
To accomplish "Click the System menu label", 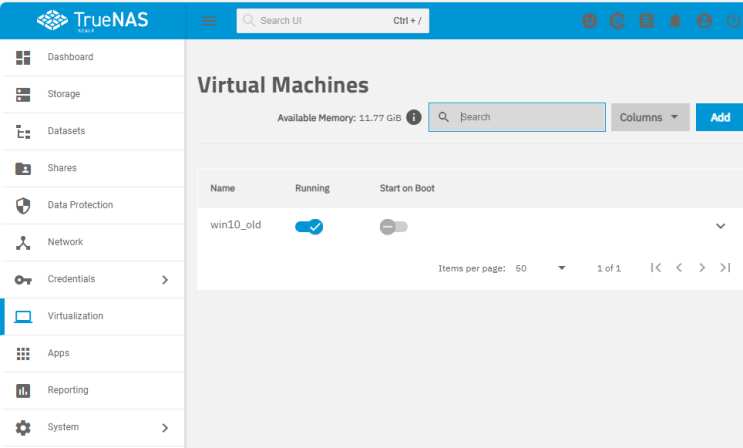I will [63, 427].
